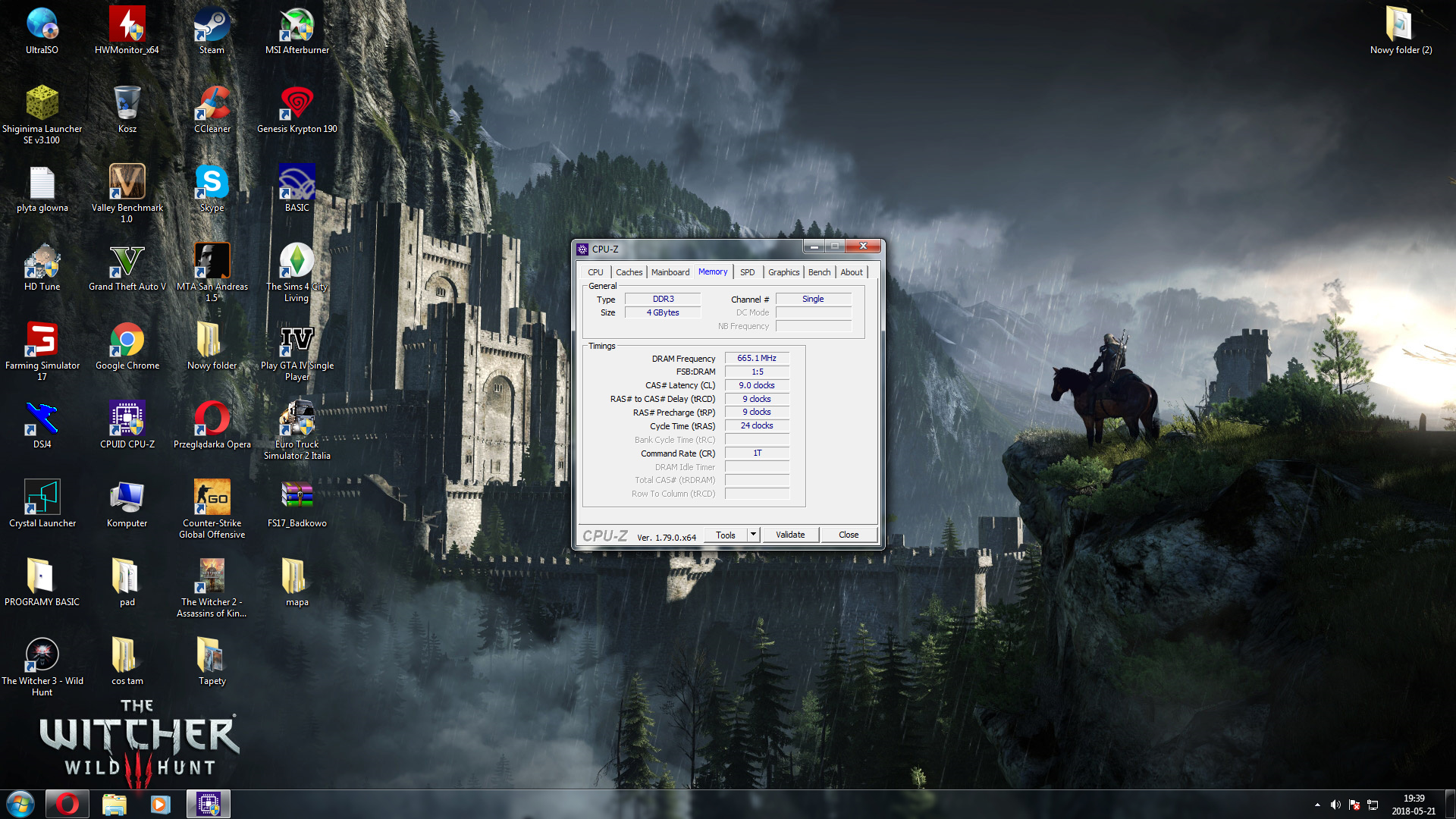1456x819 pixels.
Task: Open the Kosz recycle bin
Action: coord(127,110)
